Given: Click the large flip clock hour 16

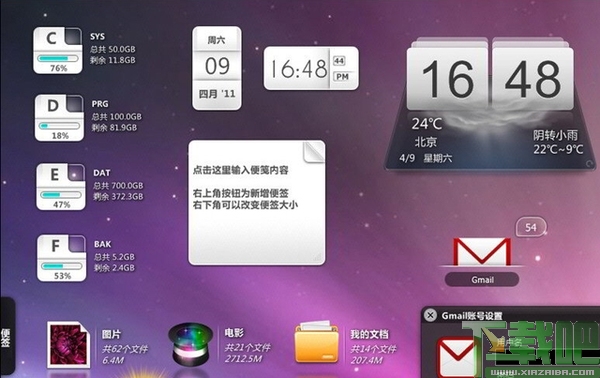Looking at the screenshot, I should (x=447, y=80).
